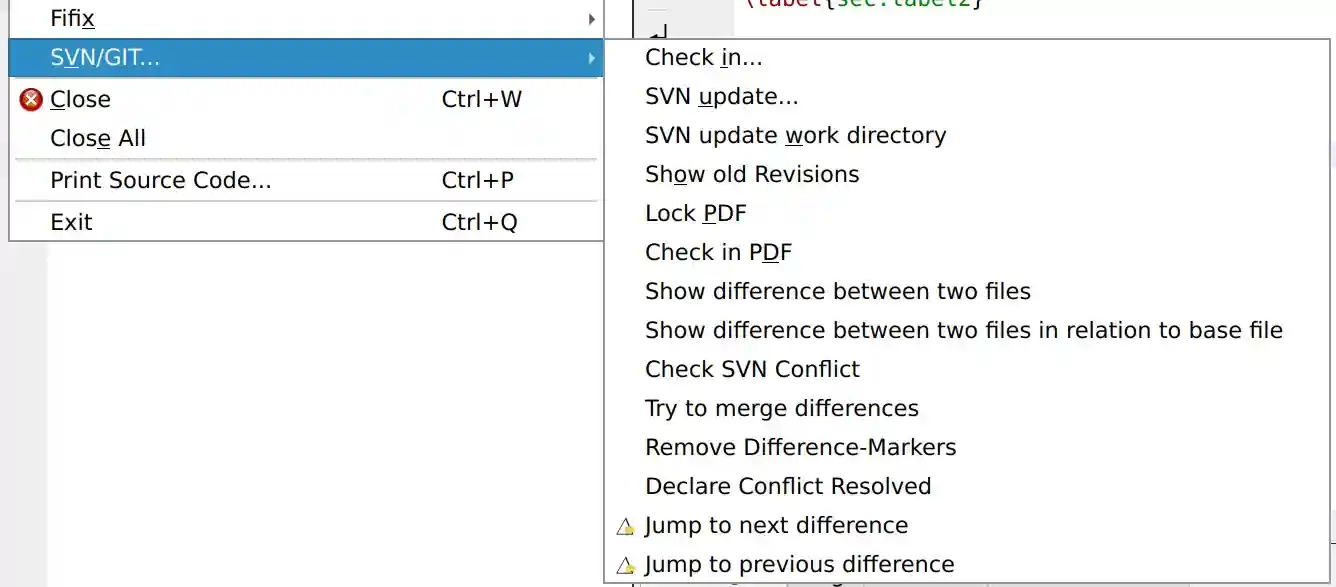Click the red Close icon beside Close
The width and height of the screenshot is (1336, 587).
pos(29,99)
